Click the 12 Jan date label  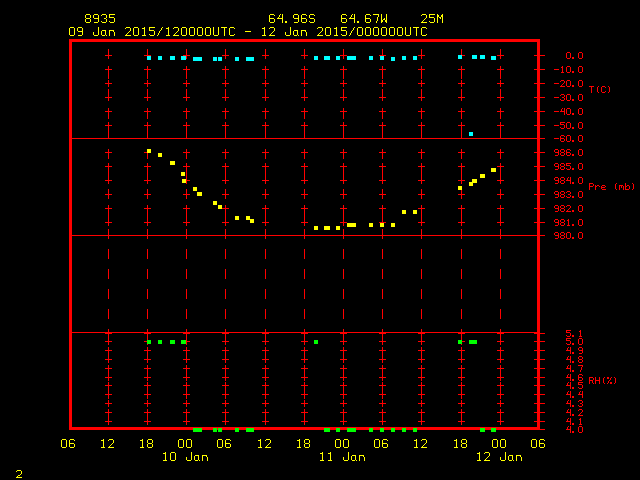pyautogui.click(x=499, y=457)
